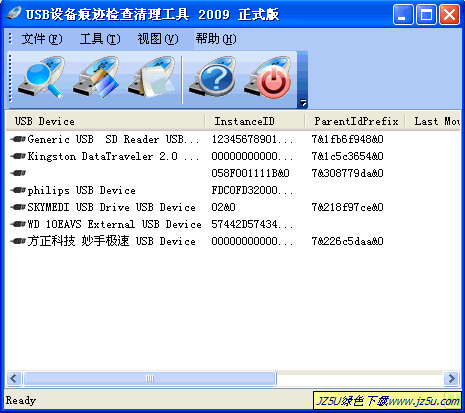This screenshot has height=413, width=465.
Task: Click USB plug icon beside SKYMEDI USB Drive
Action: coord(18,207)
